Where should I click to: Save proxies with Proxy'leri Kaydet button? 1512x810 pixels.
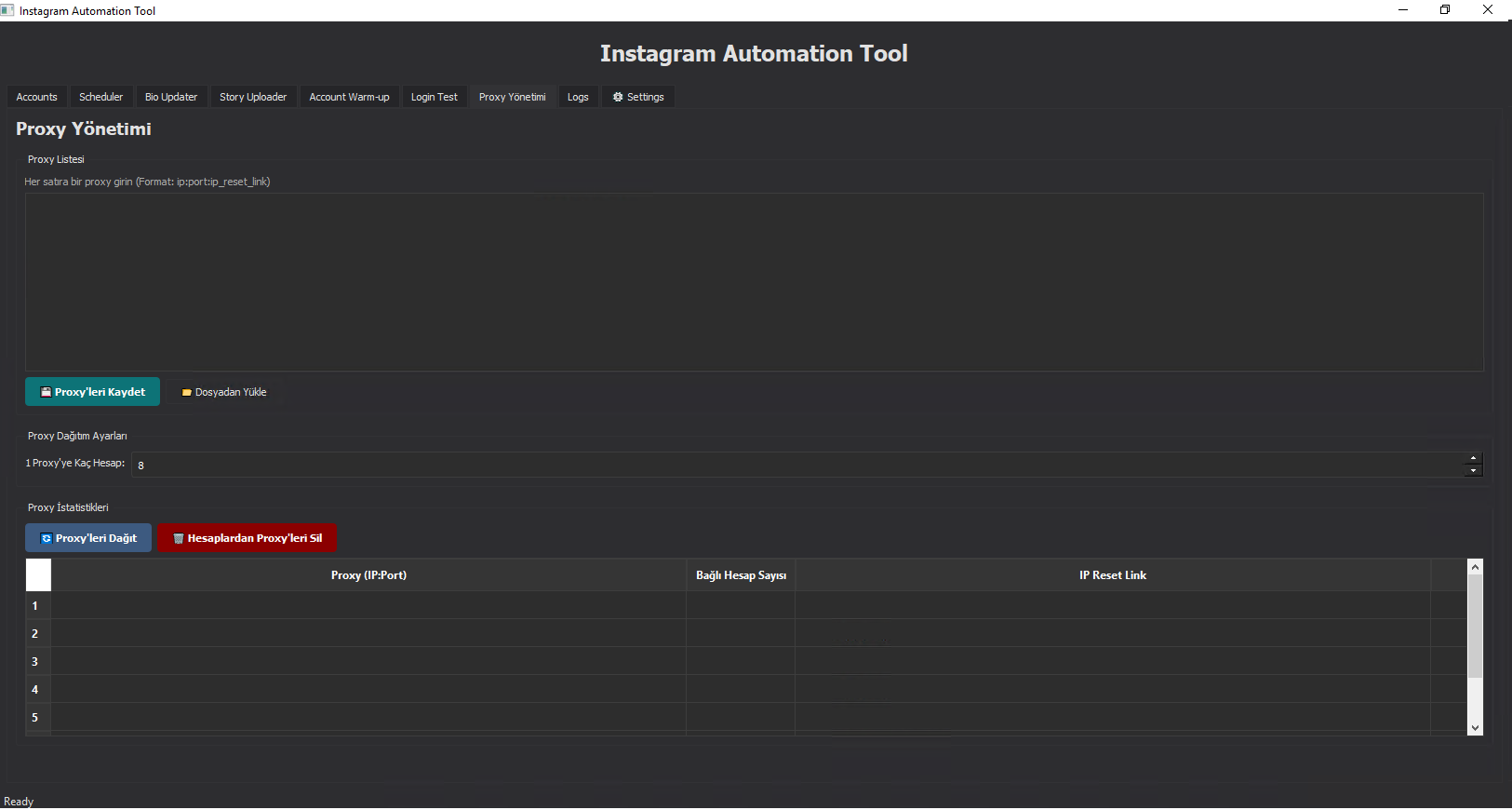(x=92, y=392)
